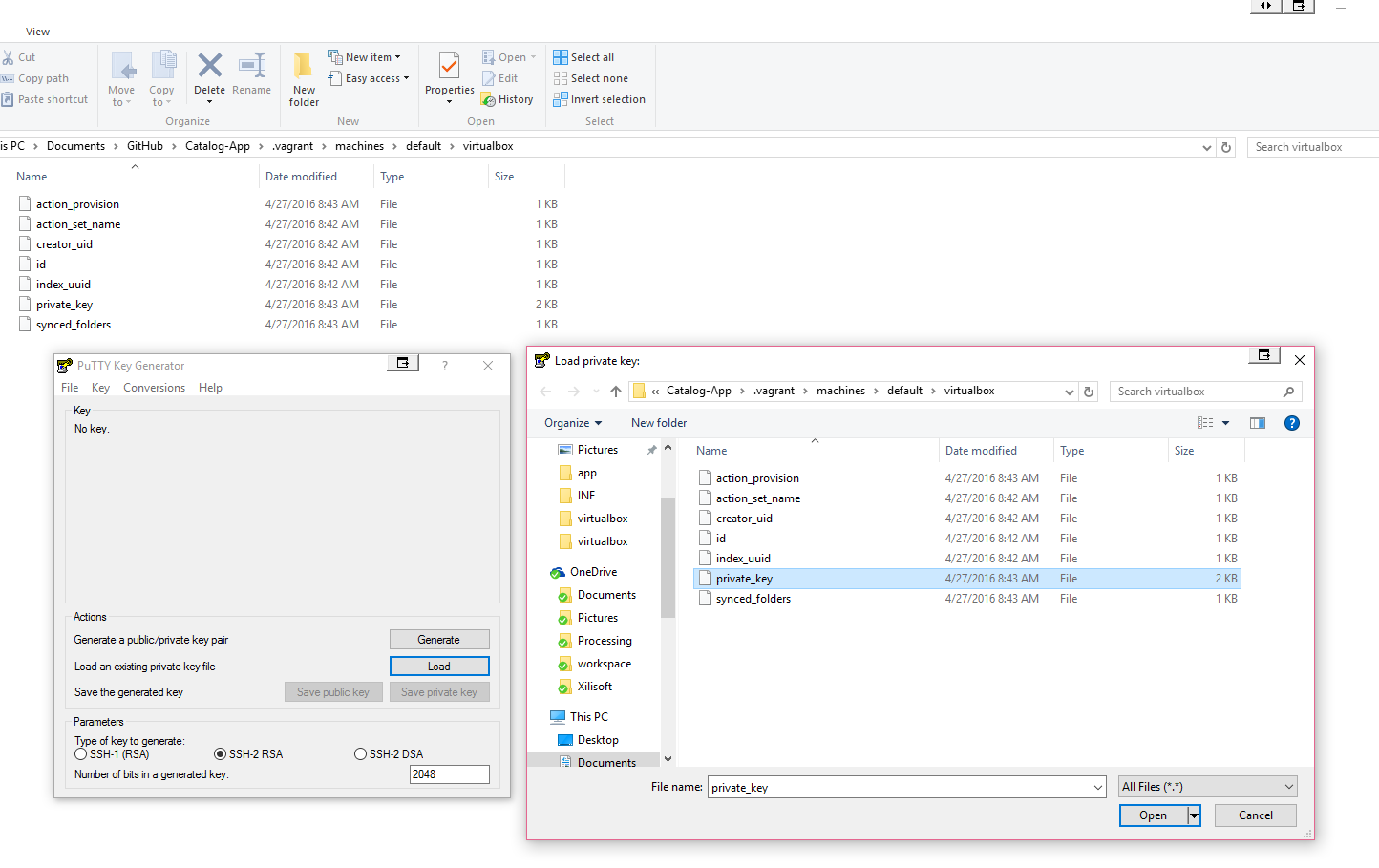Refresh the Explorer address bar
This screenshot has height=868, width=1379.
(x=1227, y=147)
